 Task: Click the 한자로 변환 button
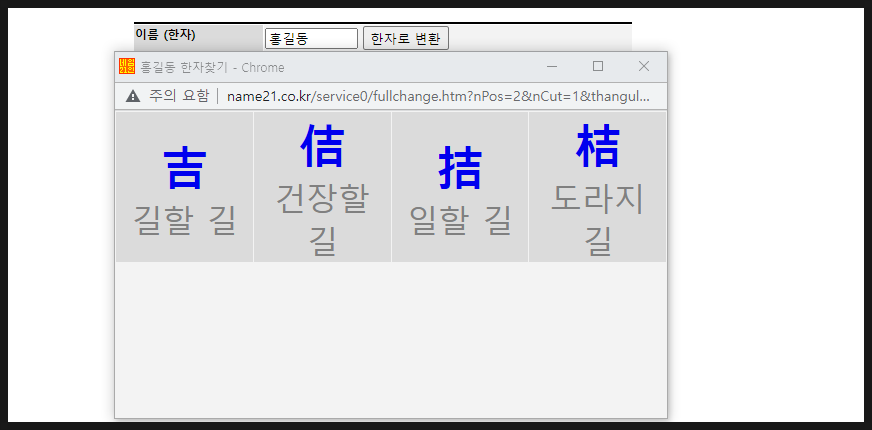pyautogui.click(x=405, y=38)
